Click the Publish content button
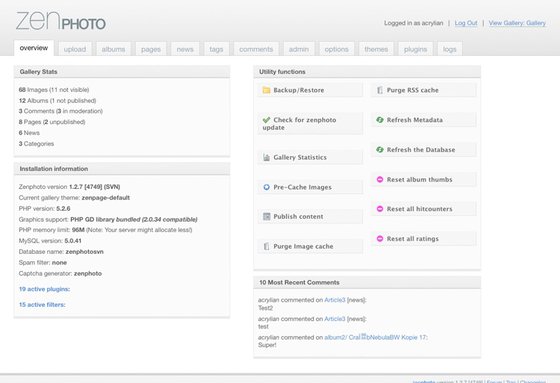The height and width of the screenshot is (383, 560). tap(310, 217)
